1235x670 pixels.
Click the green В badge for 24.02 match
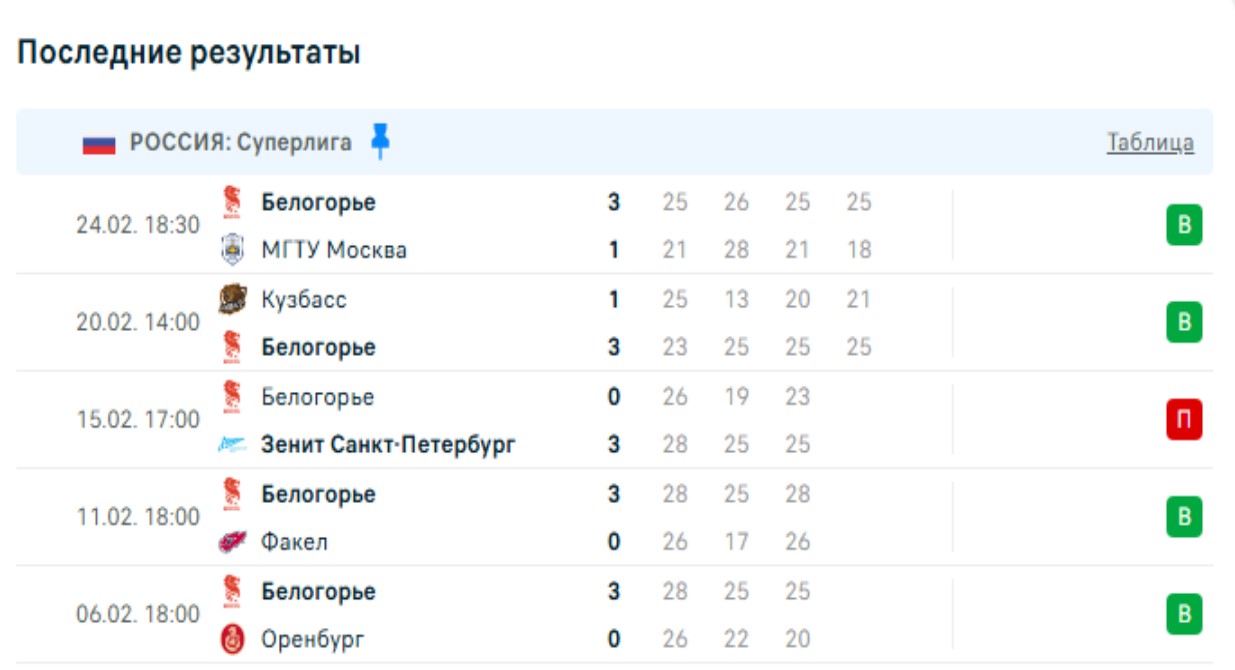1184,225
